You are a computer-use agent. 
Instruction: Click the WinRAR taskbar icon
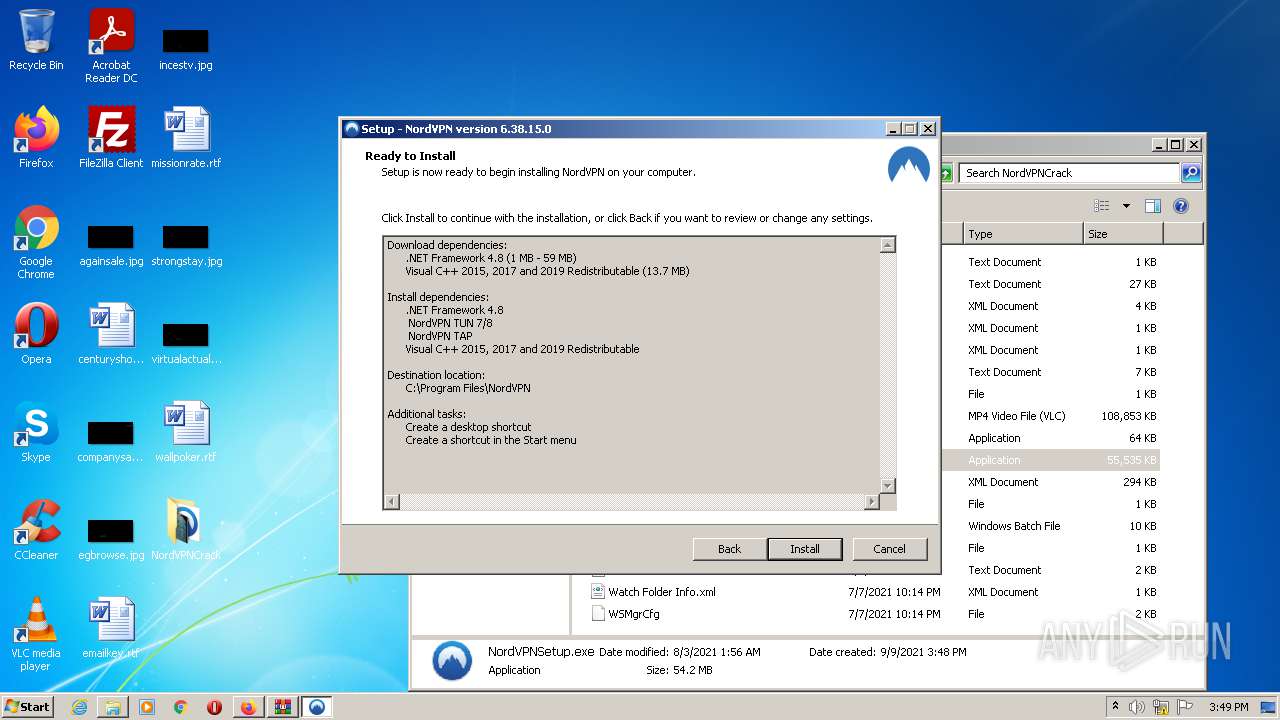coord(282,707)
